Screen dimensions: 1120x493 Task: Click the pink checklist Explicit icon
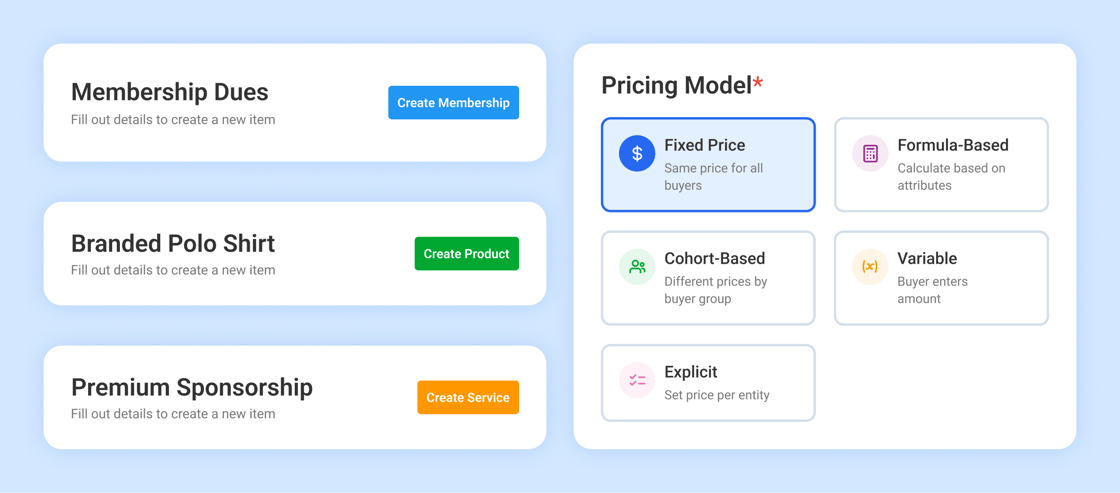636,380
